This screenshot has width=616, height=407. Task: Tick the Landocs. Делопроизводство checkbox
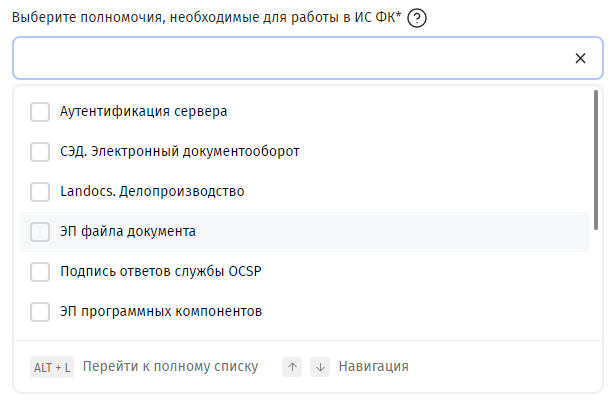[40, 192]
